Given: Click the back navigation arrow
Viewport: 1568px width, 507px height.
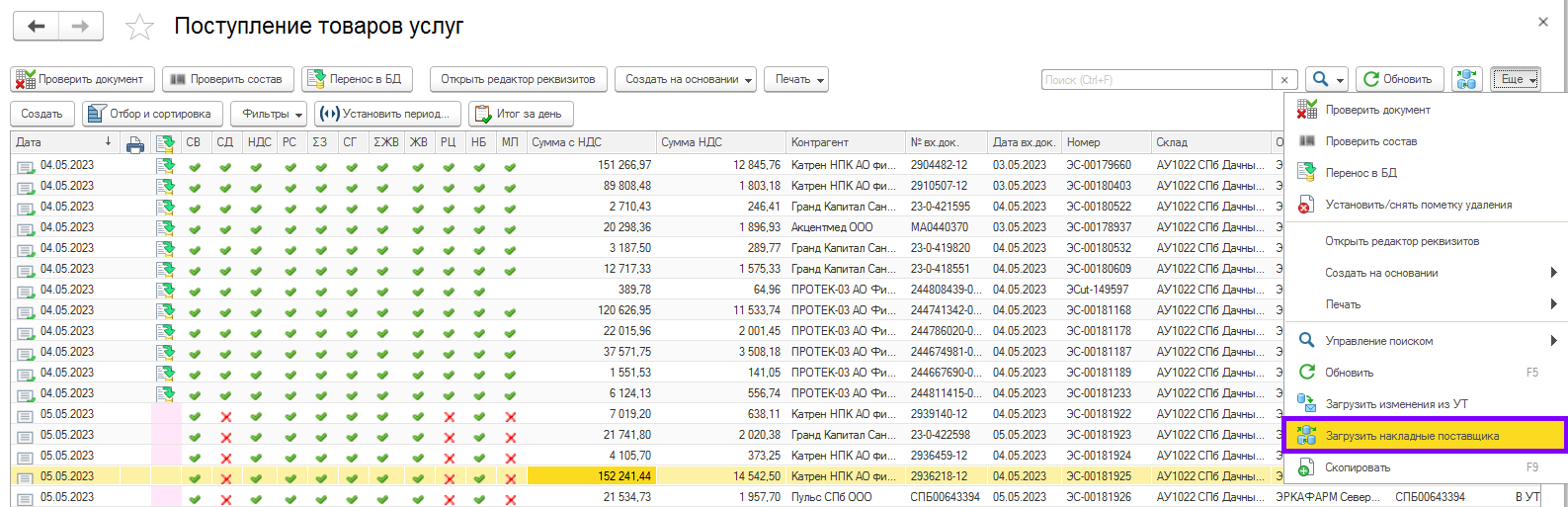Looking at the screenshot, I should click(37, 27).
